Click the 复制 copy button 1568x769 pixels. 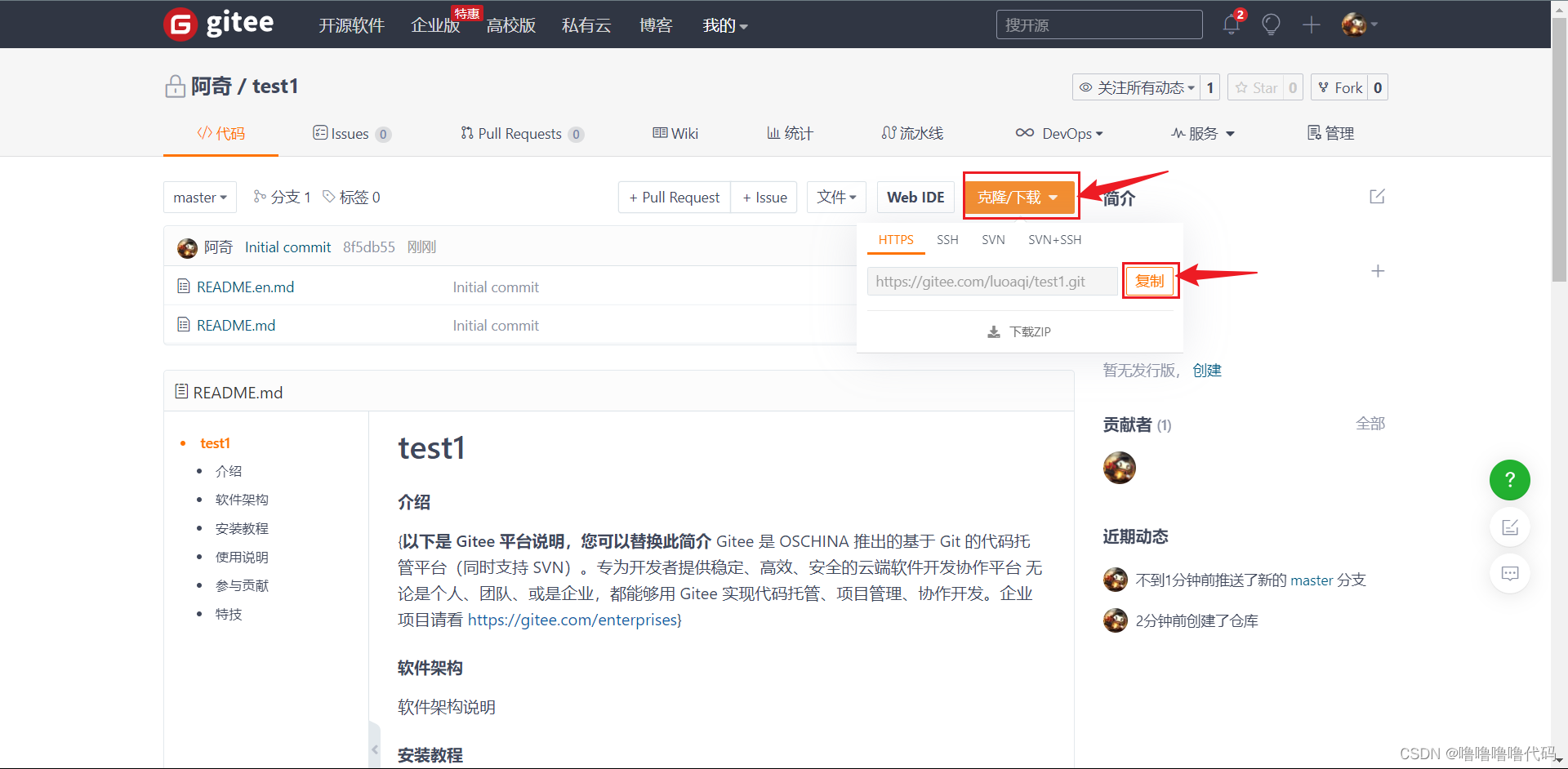pyautogui.click(x=1150, y=281)
